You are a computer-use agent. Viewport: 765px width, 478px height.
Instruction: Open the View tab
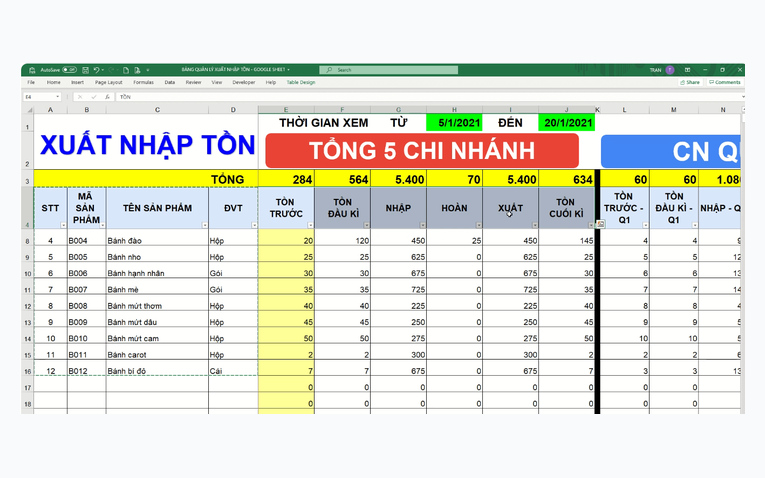click(x=217, y=82)
